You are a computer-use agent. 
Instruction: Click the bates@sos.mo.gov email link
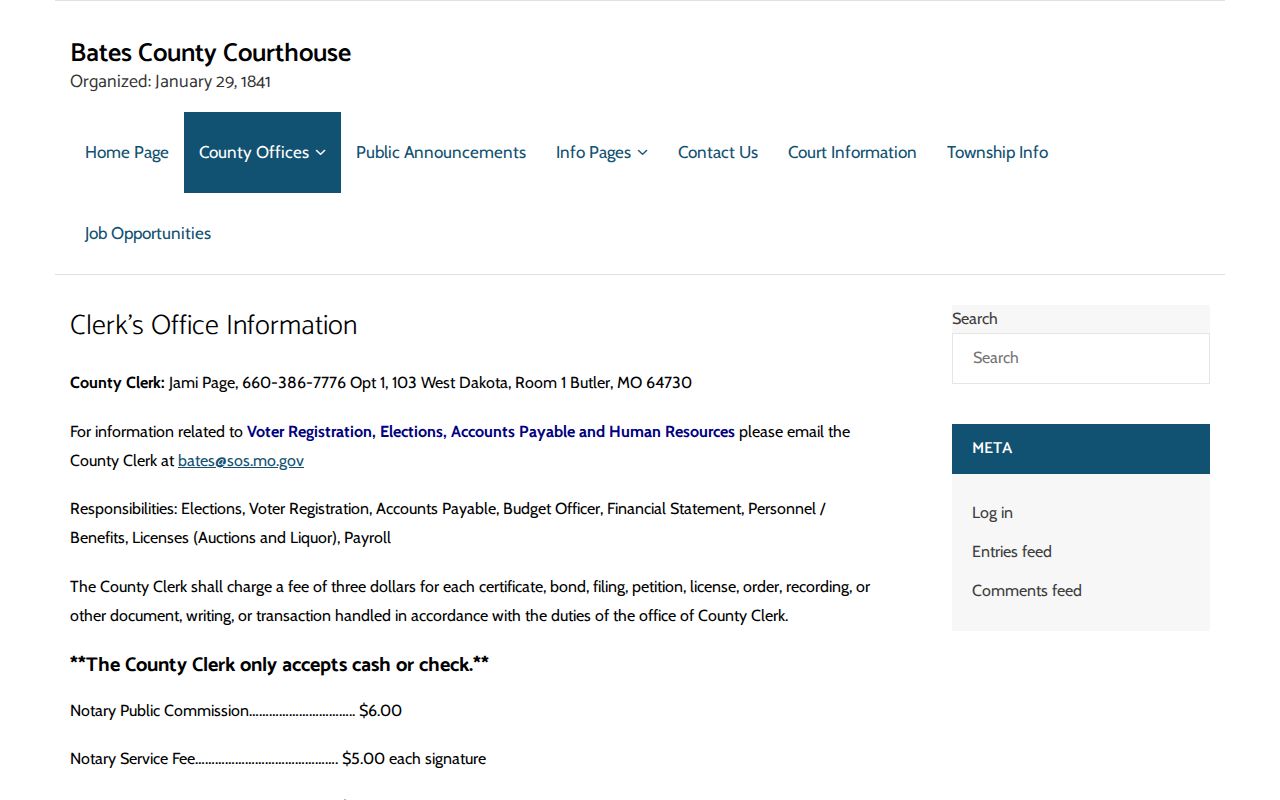click(241, 461)
